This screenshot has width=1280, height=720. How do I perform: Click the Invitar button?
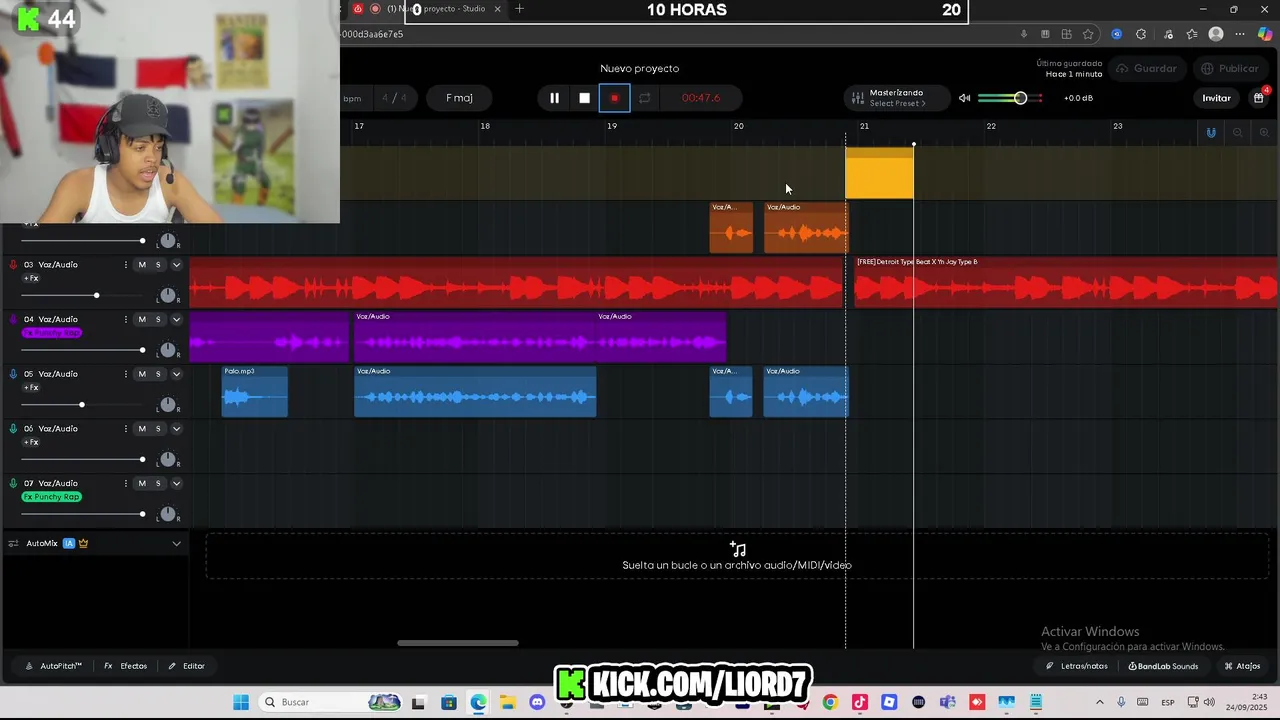(x=1216, y=98)
